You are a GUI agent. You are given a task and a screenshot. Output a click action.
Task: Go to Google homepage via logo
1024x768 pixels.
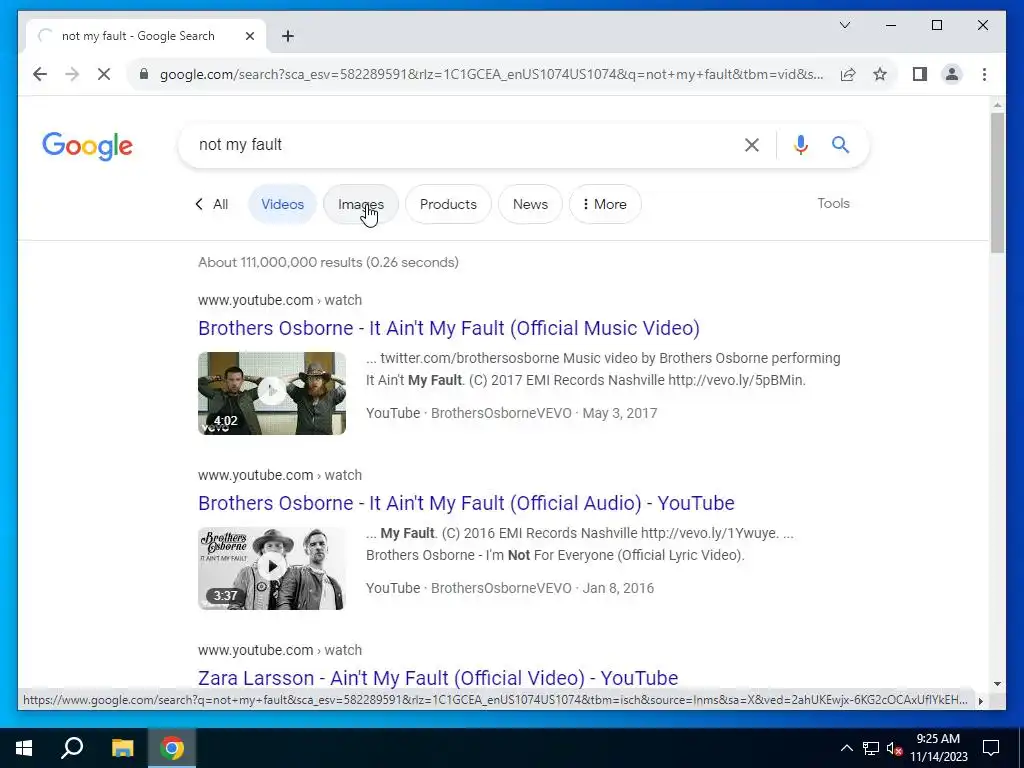88,146
